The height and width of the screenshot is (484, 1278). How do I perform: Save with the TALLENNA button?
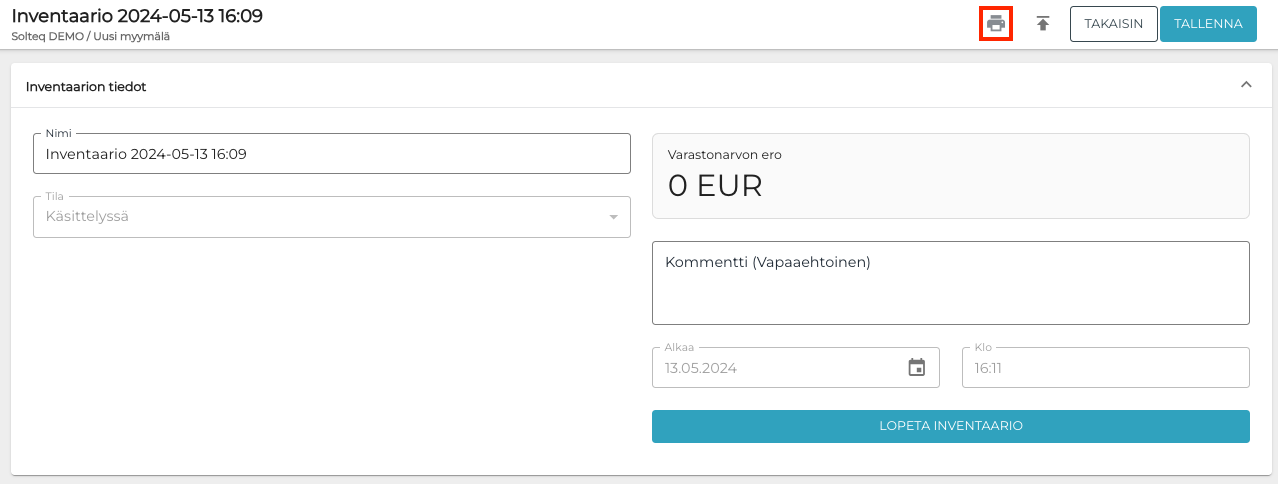[x=1208, y=24]
